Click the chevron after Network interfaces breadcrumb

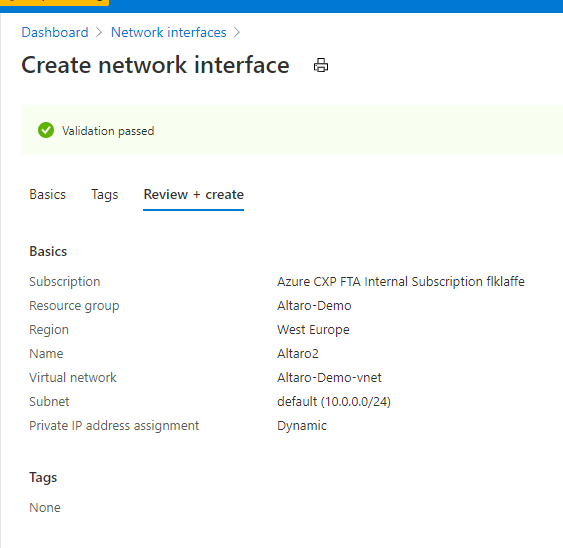(237, 33)
